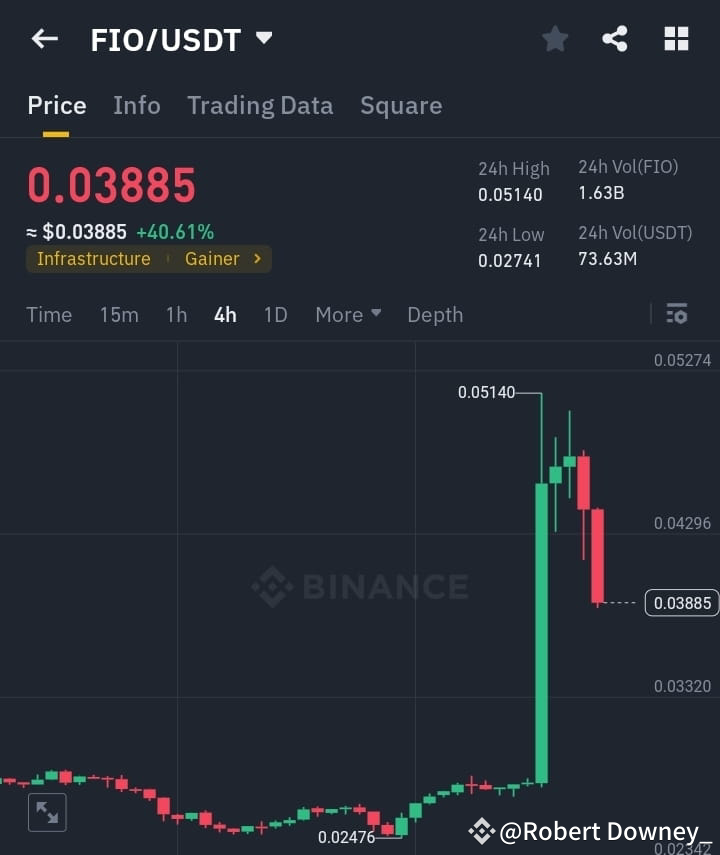Open the Square tab
Screen dimensions: 720x855
[x=401, y=105]
